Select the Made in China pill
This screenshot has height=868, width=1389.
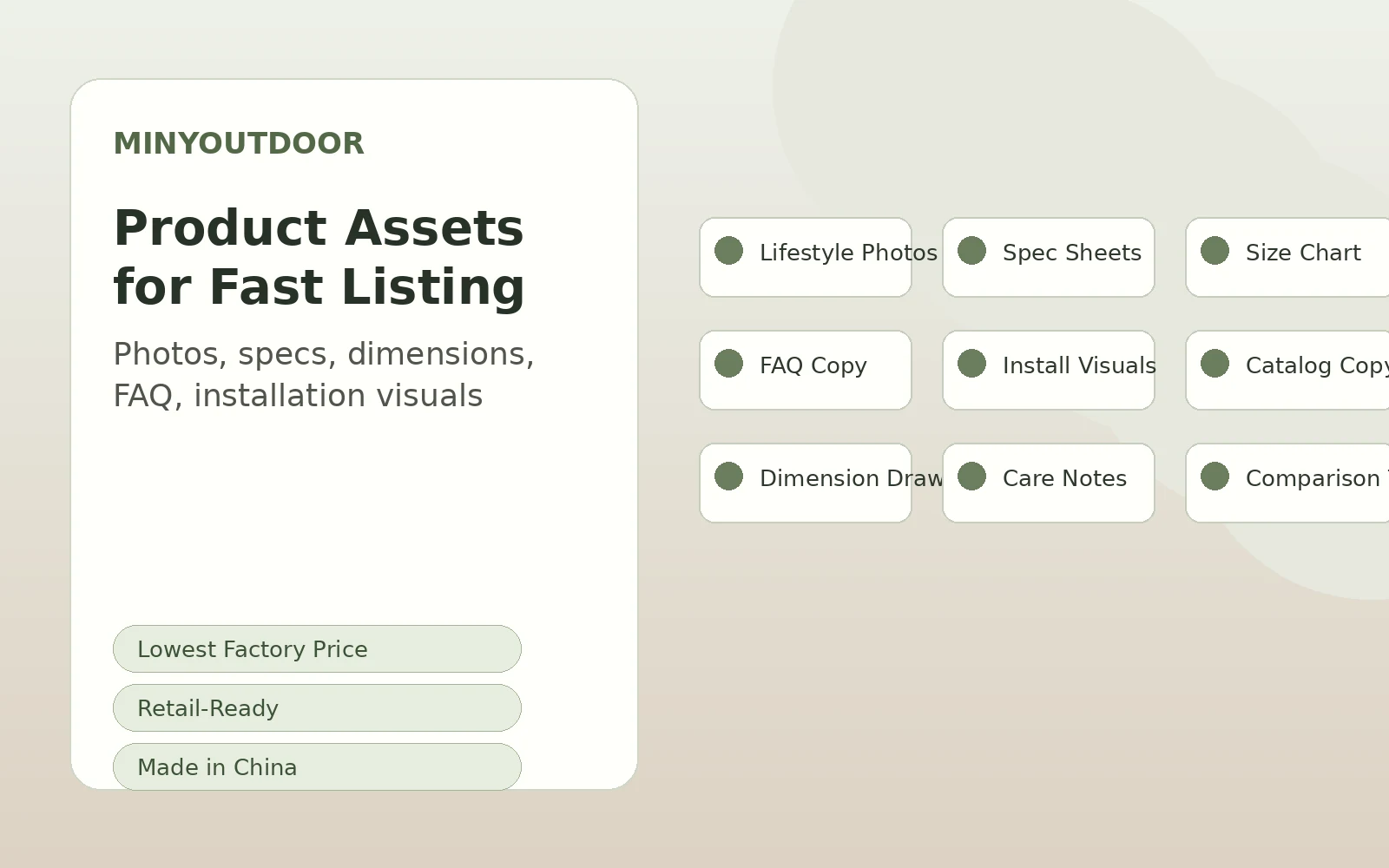tap(317, 767)
